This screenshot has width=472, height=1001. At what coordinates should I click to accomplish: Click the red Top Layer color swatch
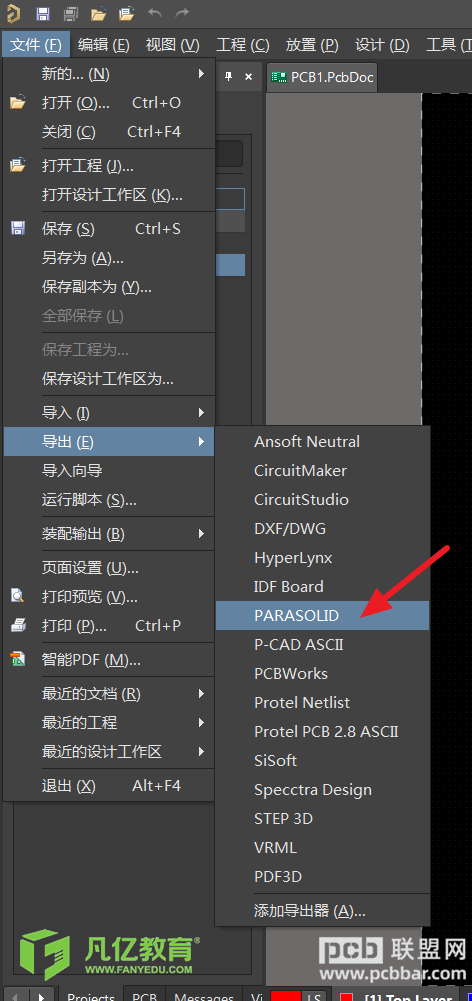click(347, 996)
